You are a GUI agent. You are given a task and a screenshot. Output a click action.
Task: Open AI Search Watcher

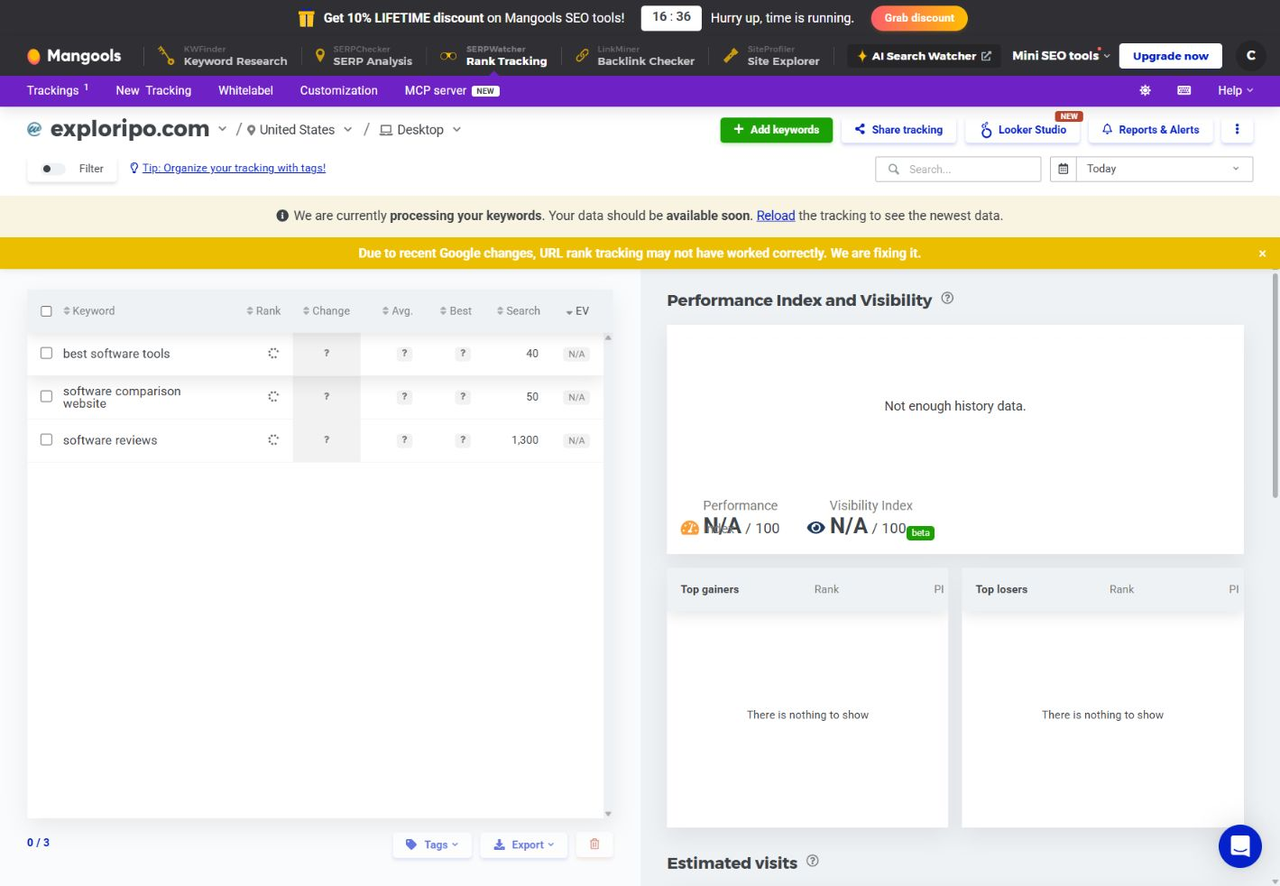pos(924,56)
